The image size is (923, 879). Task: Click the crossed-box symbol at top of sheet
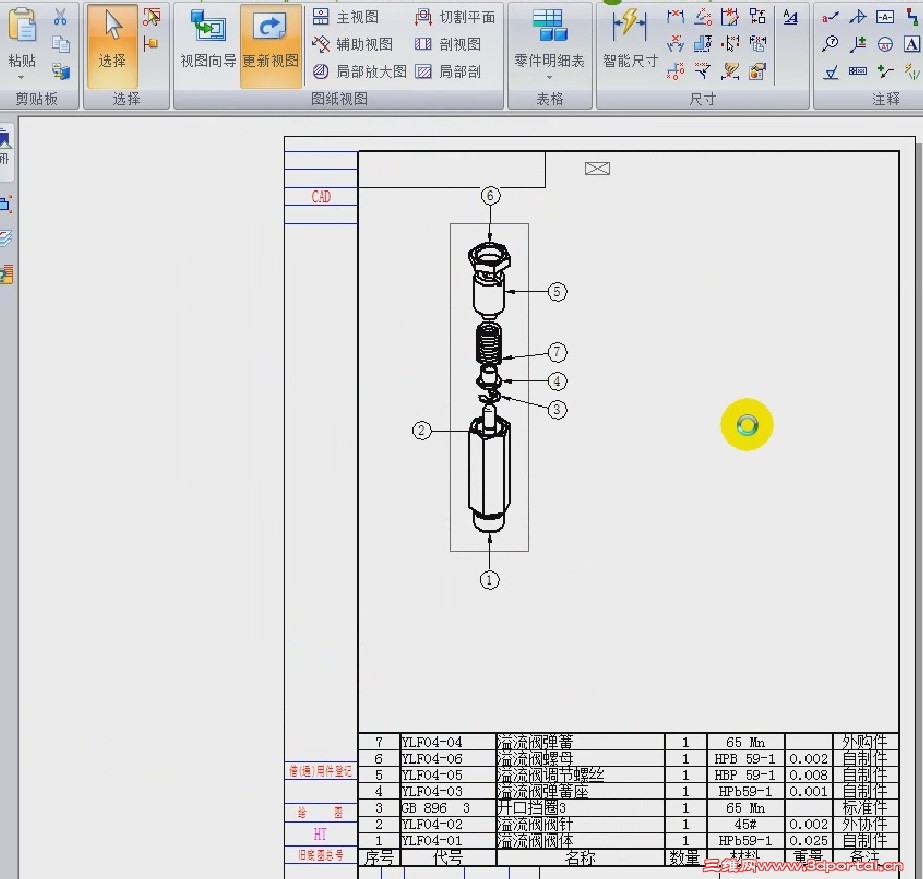(x=597, y=168)
